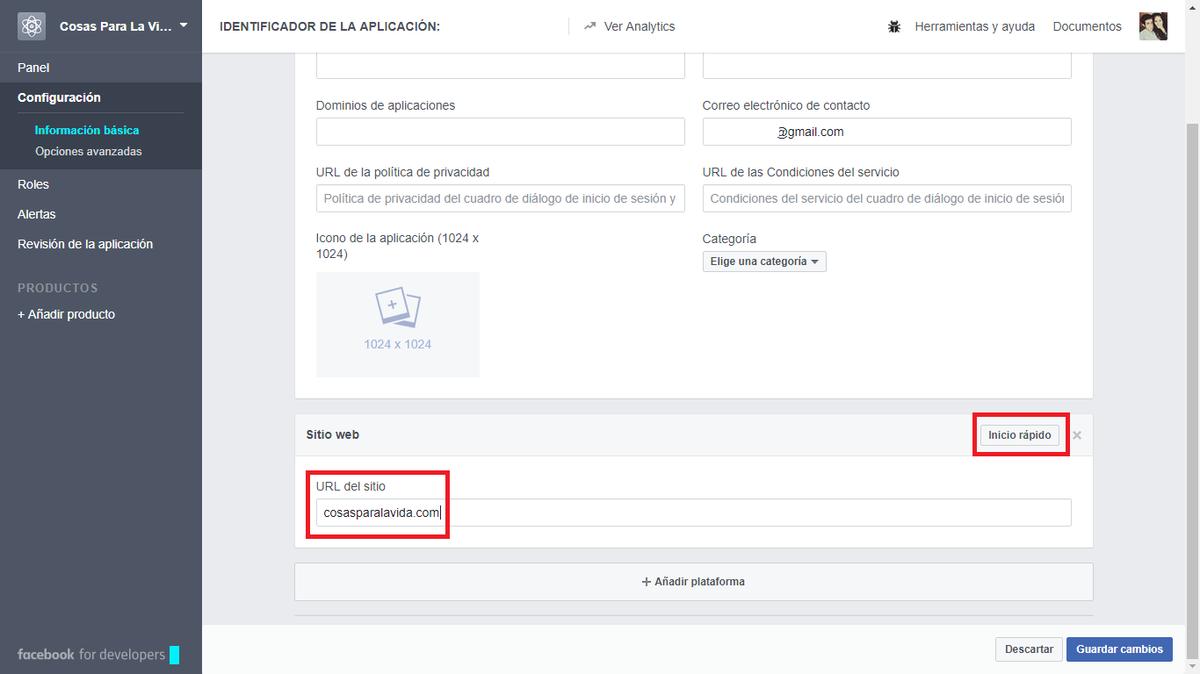Click the app gear logo top-left
This screenshot has height=674, width=1200.
[x=30, y=25]
